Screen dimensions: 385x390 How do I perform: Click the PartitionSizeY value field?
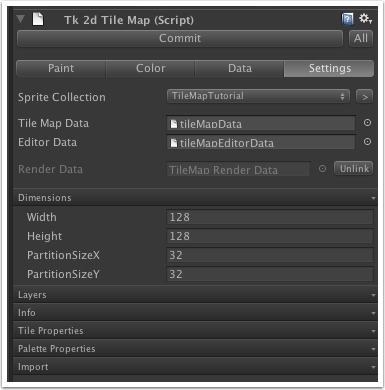click(270, 274)
